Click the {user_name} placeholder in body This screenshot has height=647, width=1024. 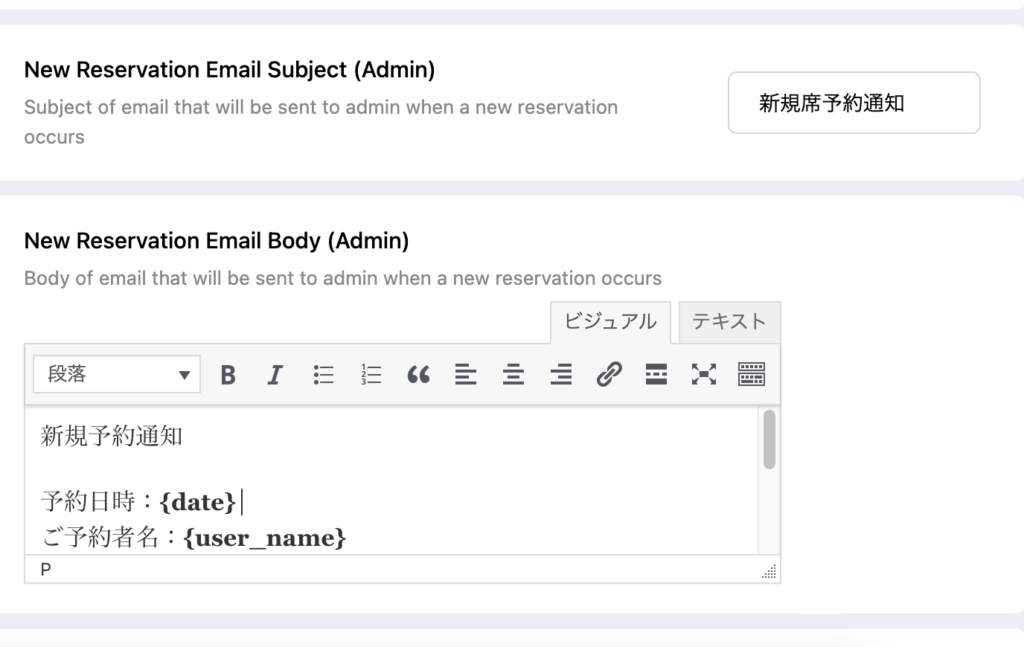point(265,539)
